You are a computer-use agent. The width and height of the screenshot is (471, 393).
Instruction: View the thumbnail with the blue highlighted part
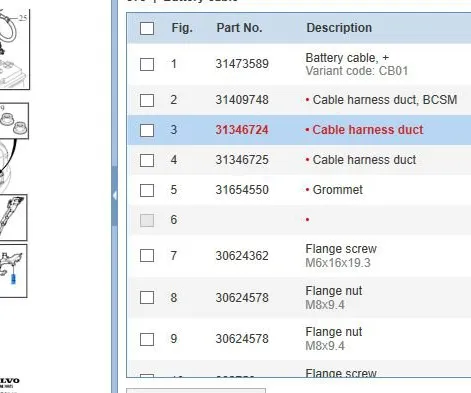click(x=13, y=271)
